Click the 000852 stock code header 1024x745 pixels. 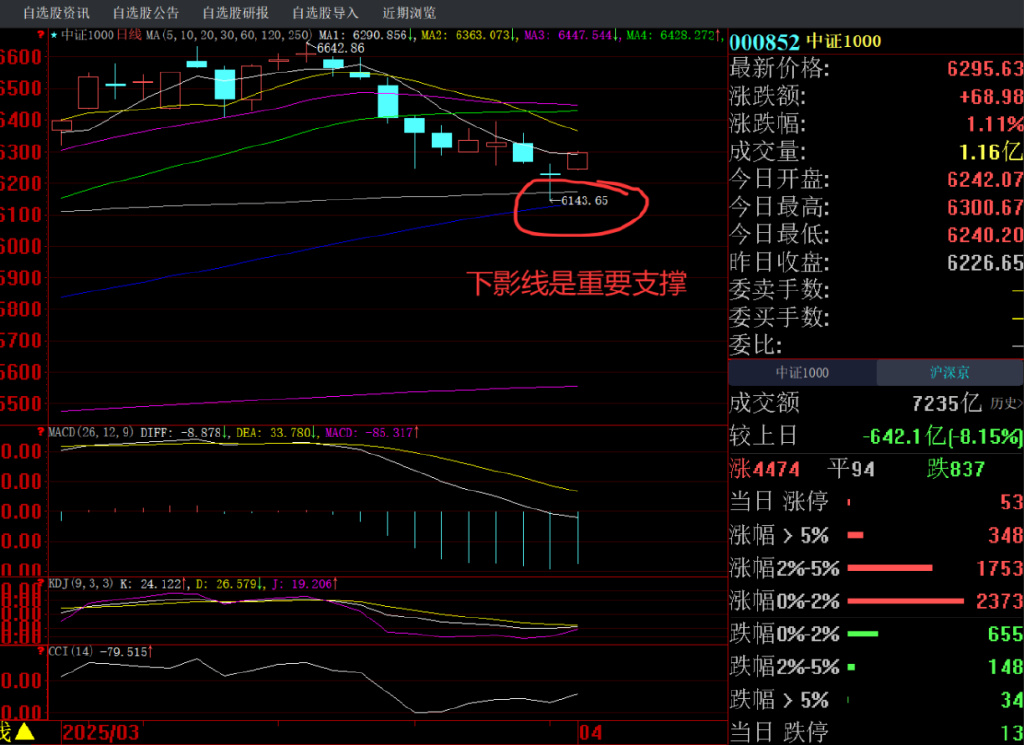[x=765, y=42]
